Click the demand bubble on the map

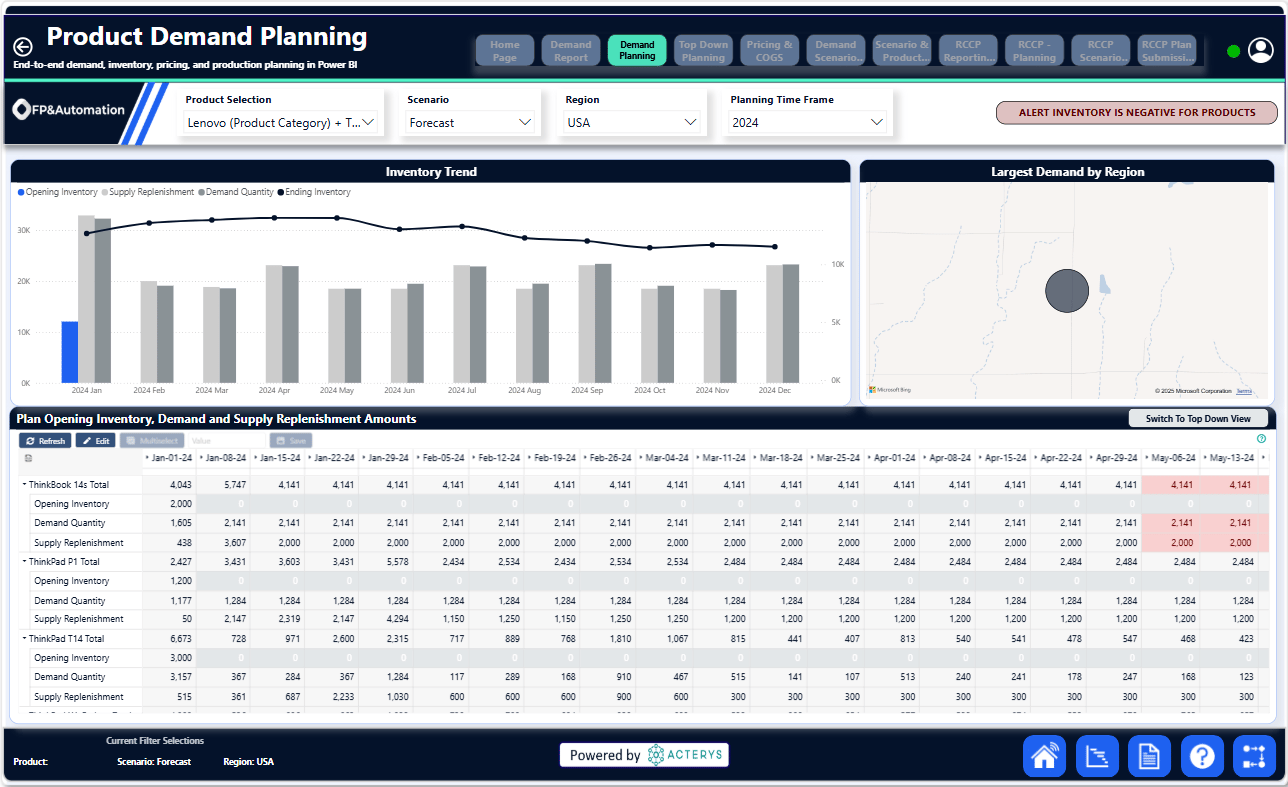coord(1066,291)
